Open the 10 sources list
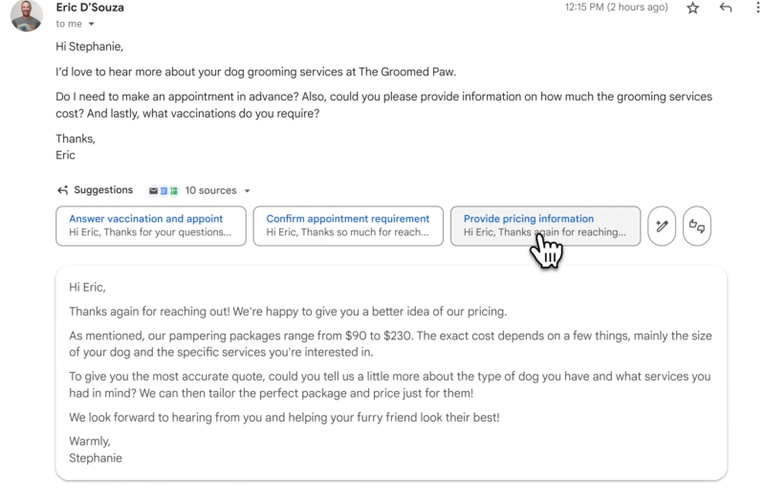 (211, 190)
